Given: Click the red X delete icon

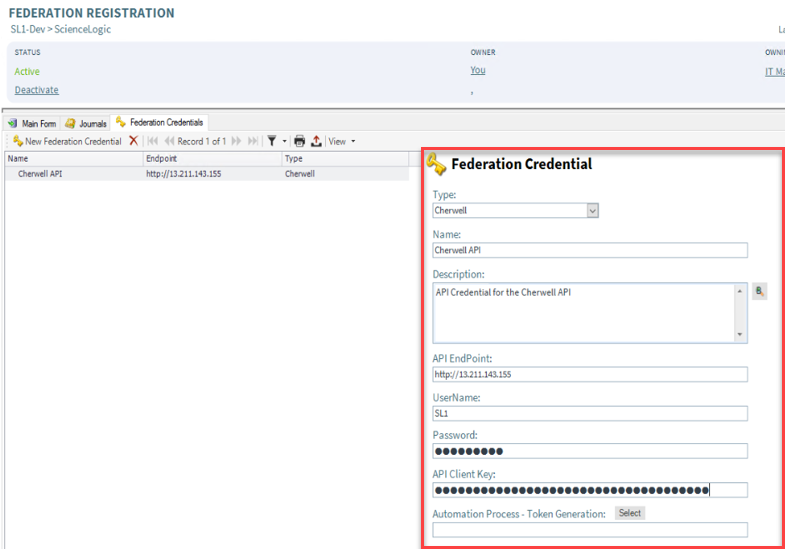Looking at the screenshot, I should pyautogui.click(x=134, y=141).
